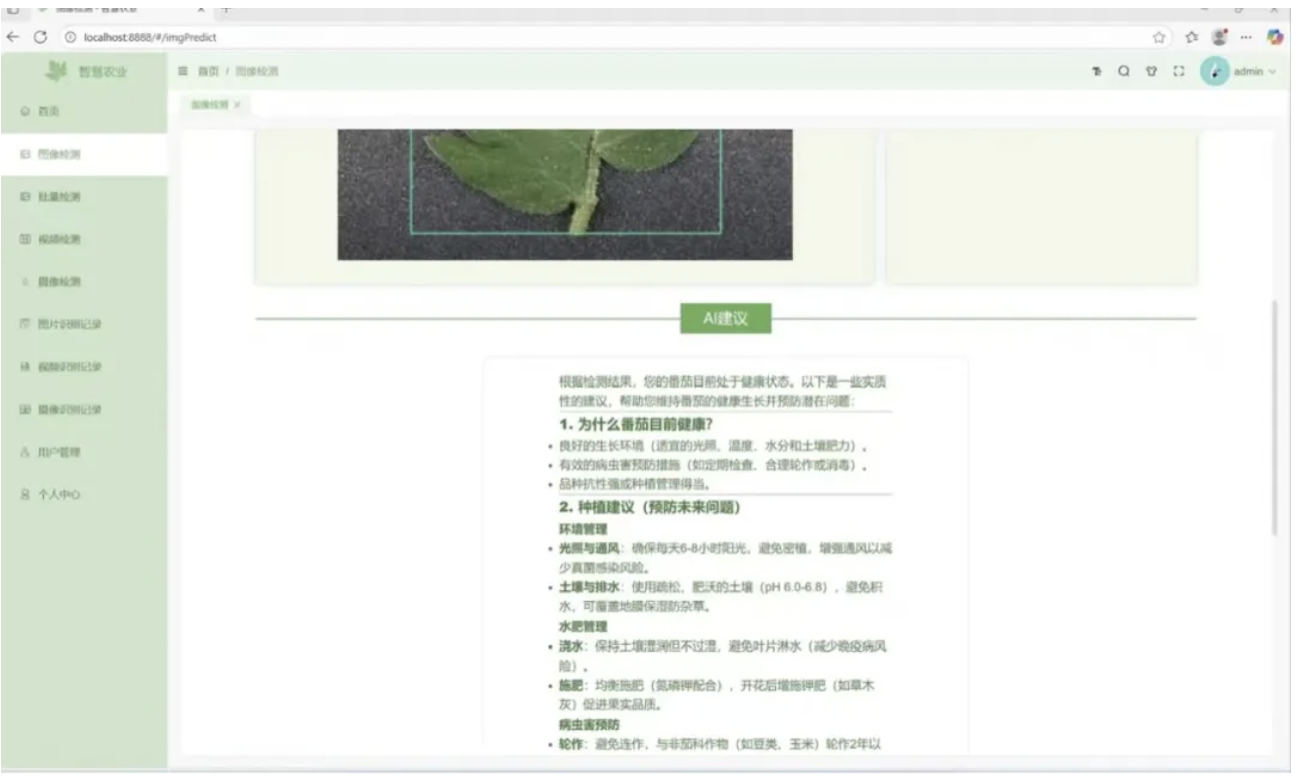The image size is (1308, 782).
Task: Reload the page with refresh icon
Action: click(39, 37)
